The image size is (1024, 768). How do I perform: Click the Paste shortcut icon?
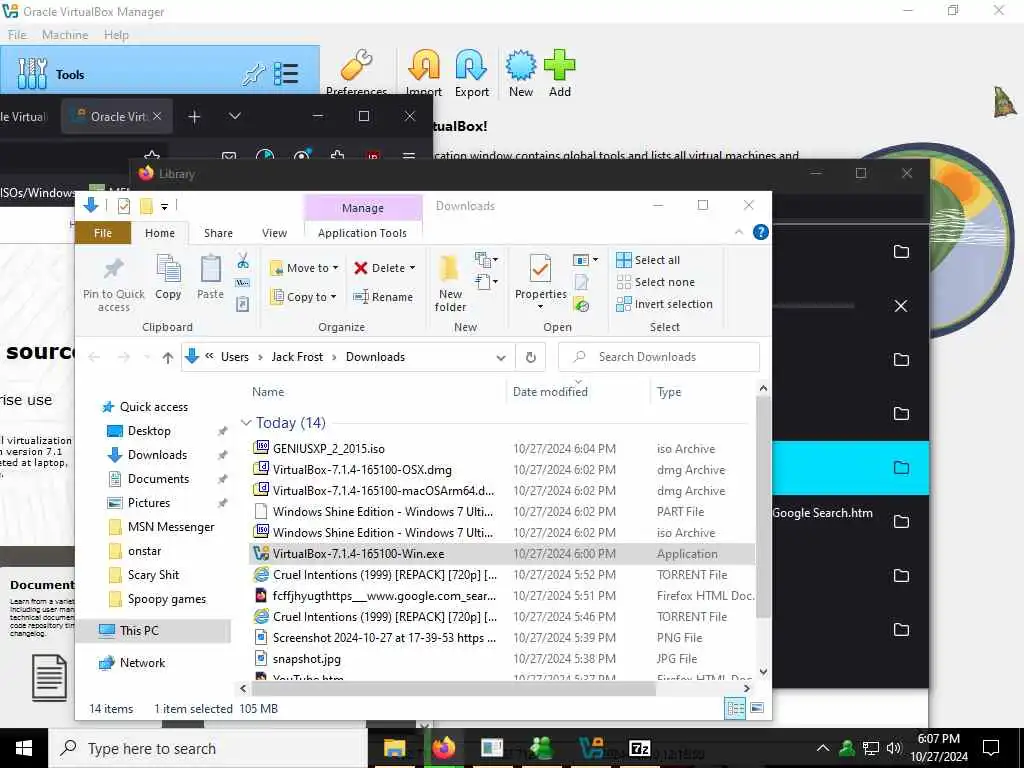242,304
